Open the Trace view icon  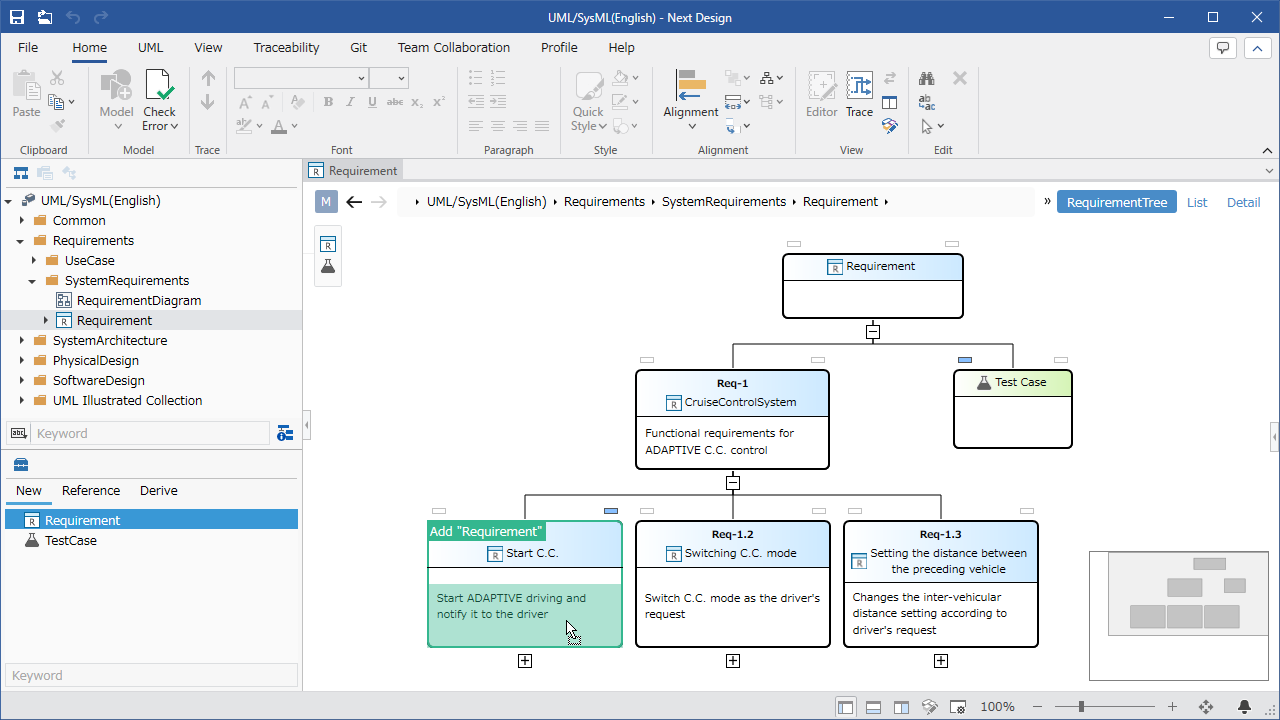pyautogui.click(x=859, y=85)
